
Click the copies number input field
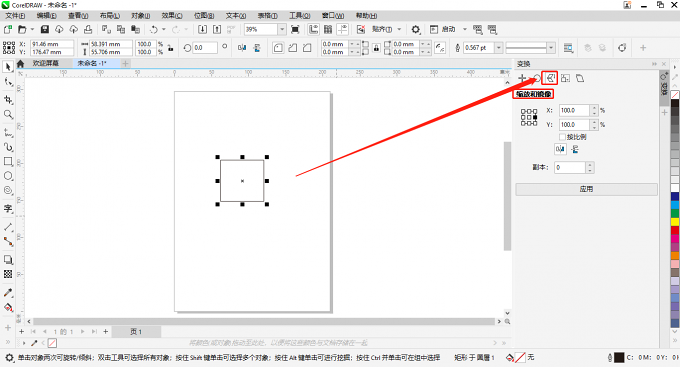570,167
